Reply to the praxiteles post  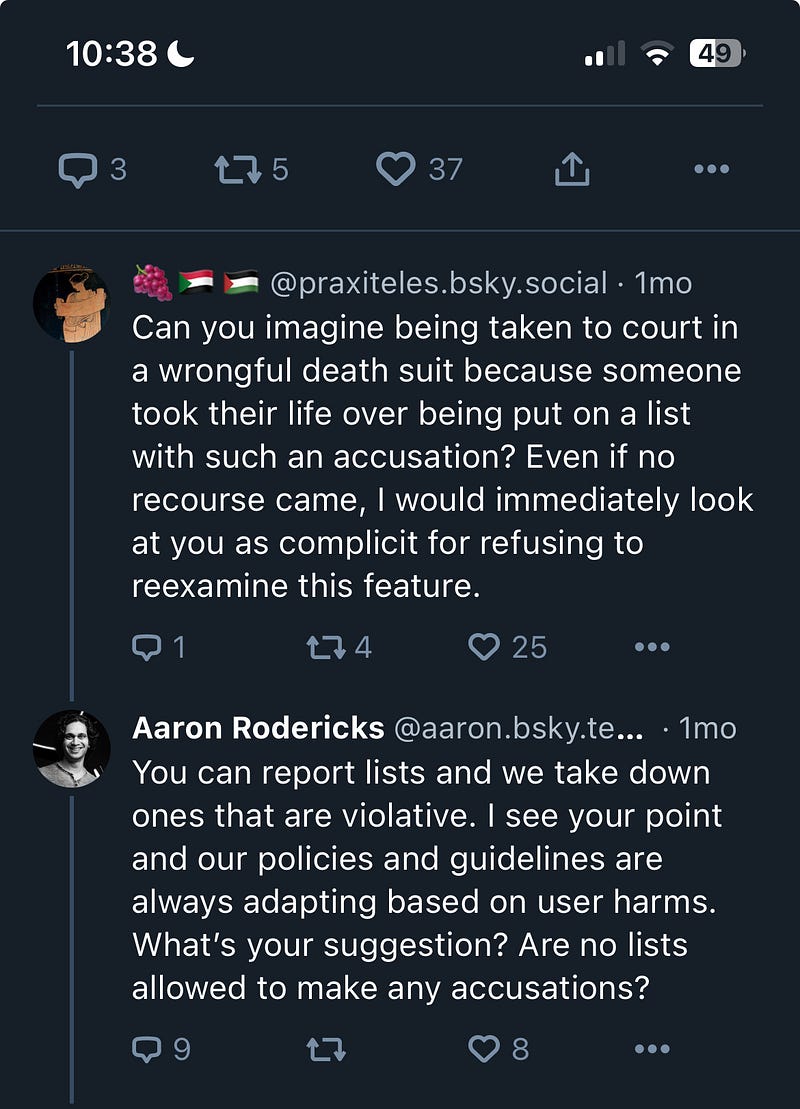pyautogui.click(x=146, y=647)
